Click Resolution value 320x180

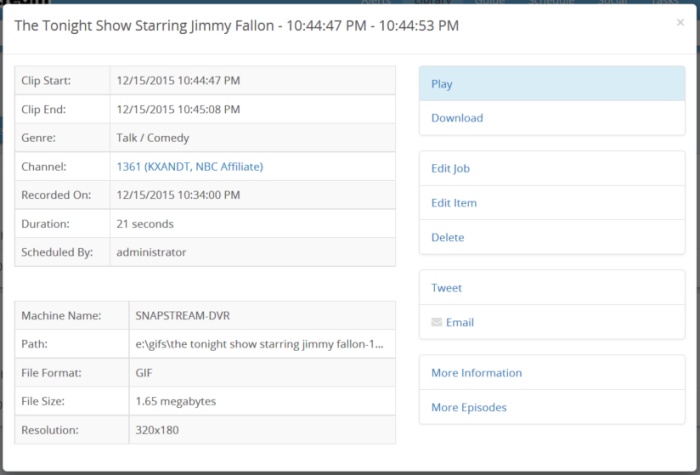coord(157,430)
